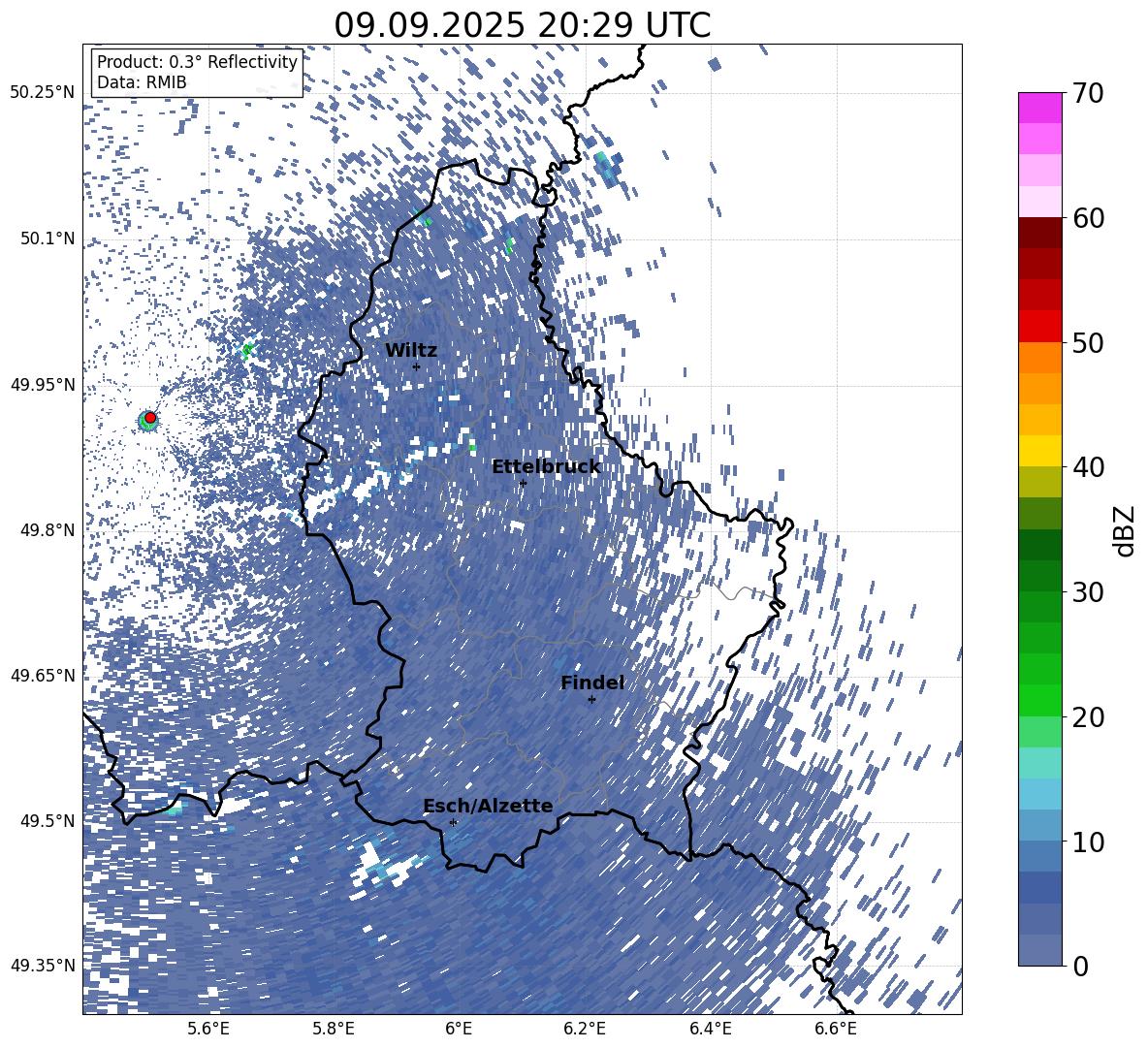Click the 49.5°N latitude label
The image size is (1148, 1048).
coord(48,821)
